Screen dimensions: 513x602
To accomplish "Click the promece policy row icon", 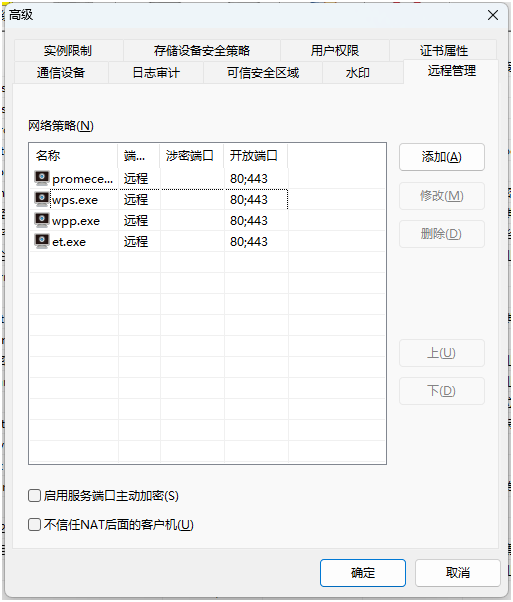I will [x=42, y=179].
